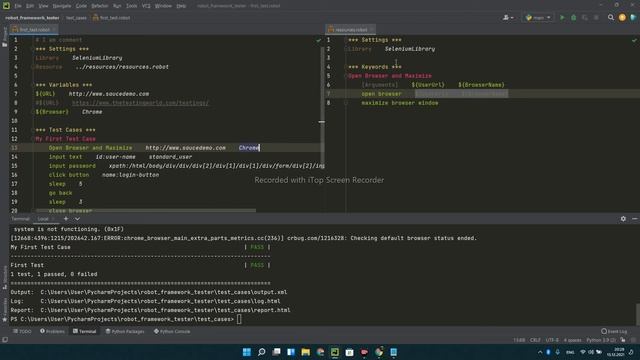Open the VCS menu
The height and width of the screenshot is (360, 640).
click(146, 6)
